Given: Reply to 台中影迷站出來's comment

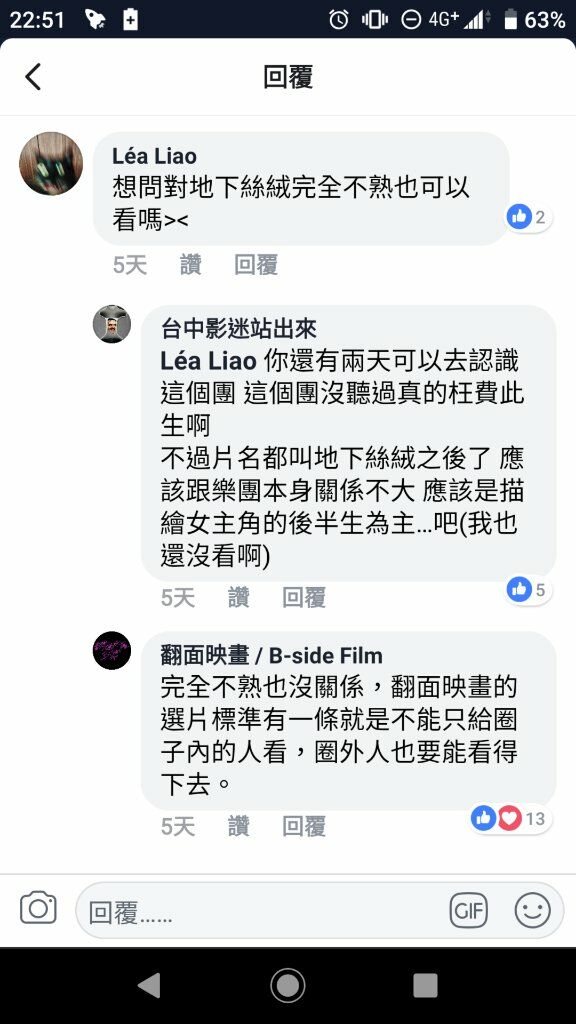Looking at the screenshot, I should pyautogui.click(x=304, y=597).
